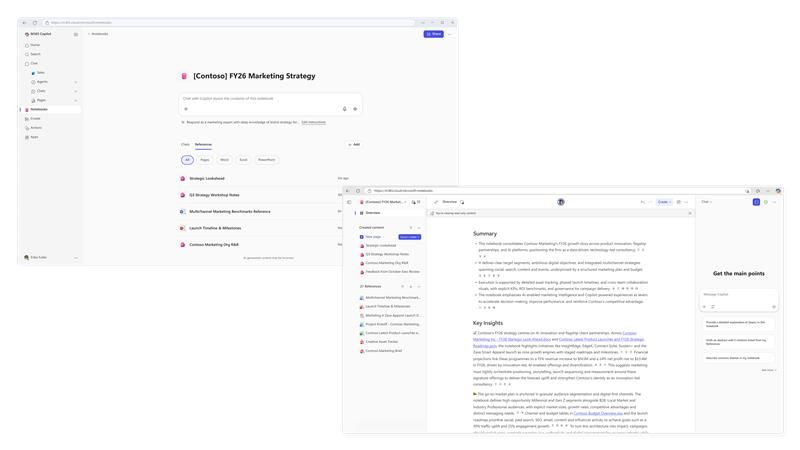The image size is (800, 450).
Task: Toggle navigation pane icon in front window
Action: click(349, 202)
